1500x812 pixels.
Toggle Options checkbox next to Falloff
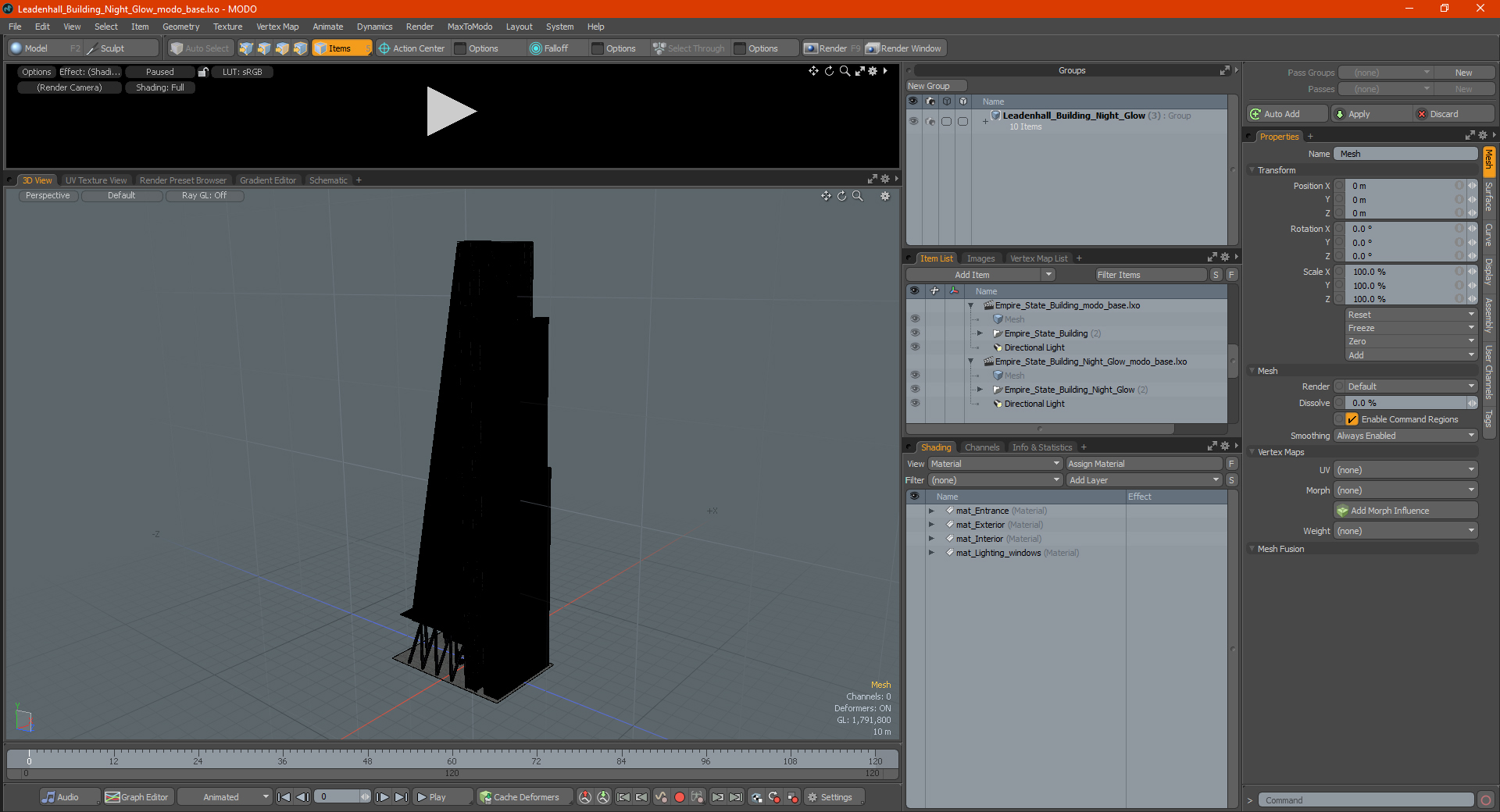(x=598, y=48)
